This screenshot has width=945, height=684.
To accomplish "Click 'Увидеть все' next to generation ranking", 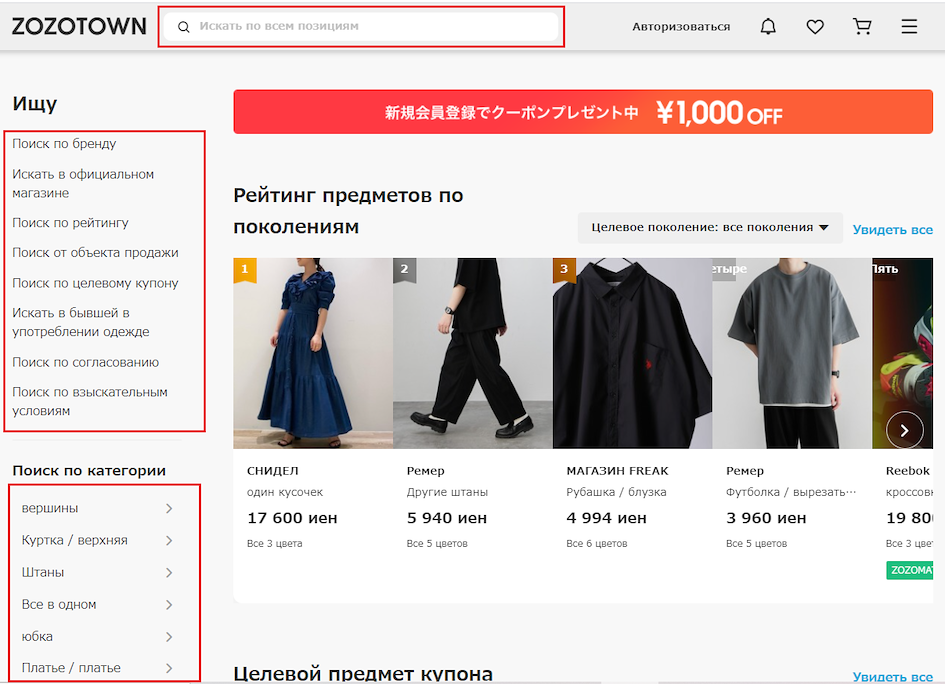I will (893, 230).
